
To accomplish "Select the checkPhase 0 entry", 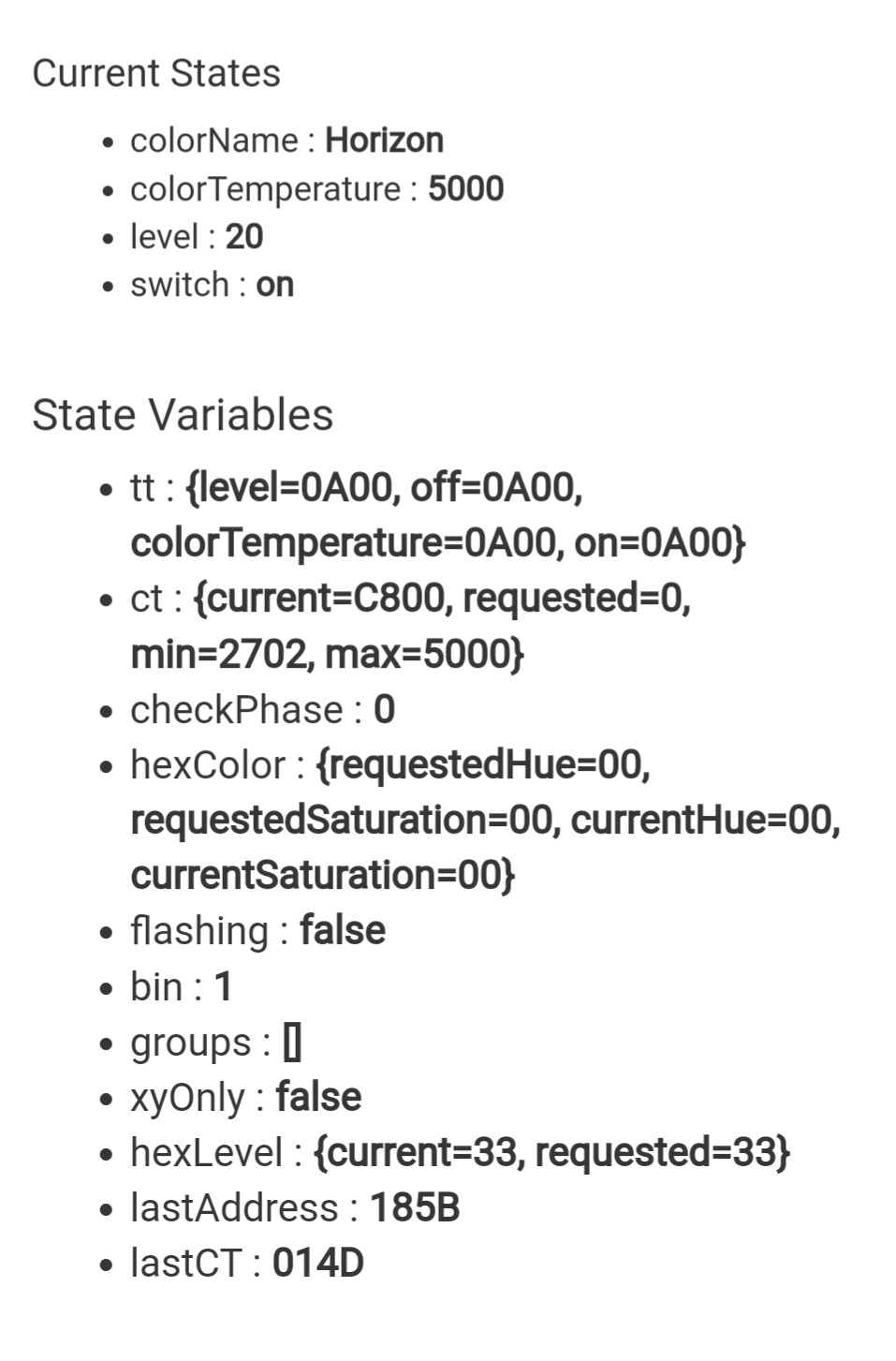I will (x=263, y=710).
